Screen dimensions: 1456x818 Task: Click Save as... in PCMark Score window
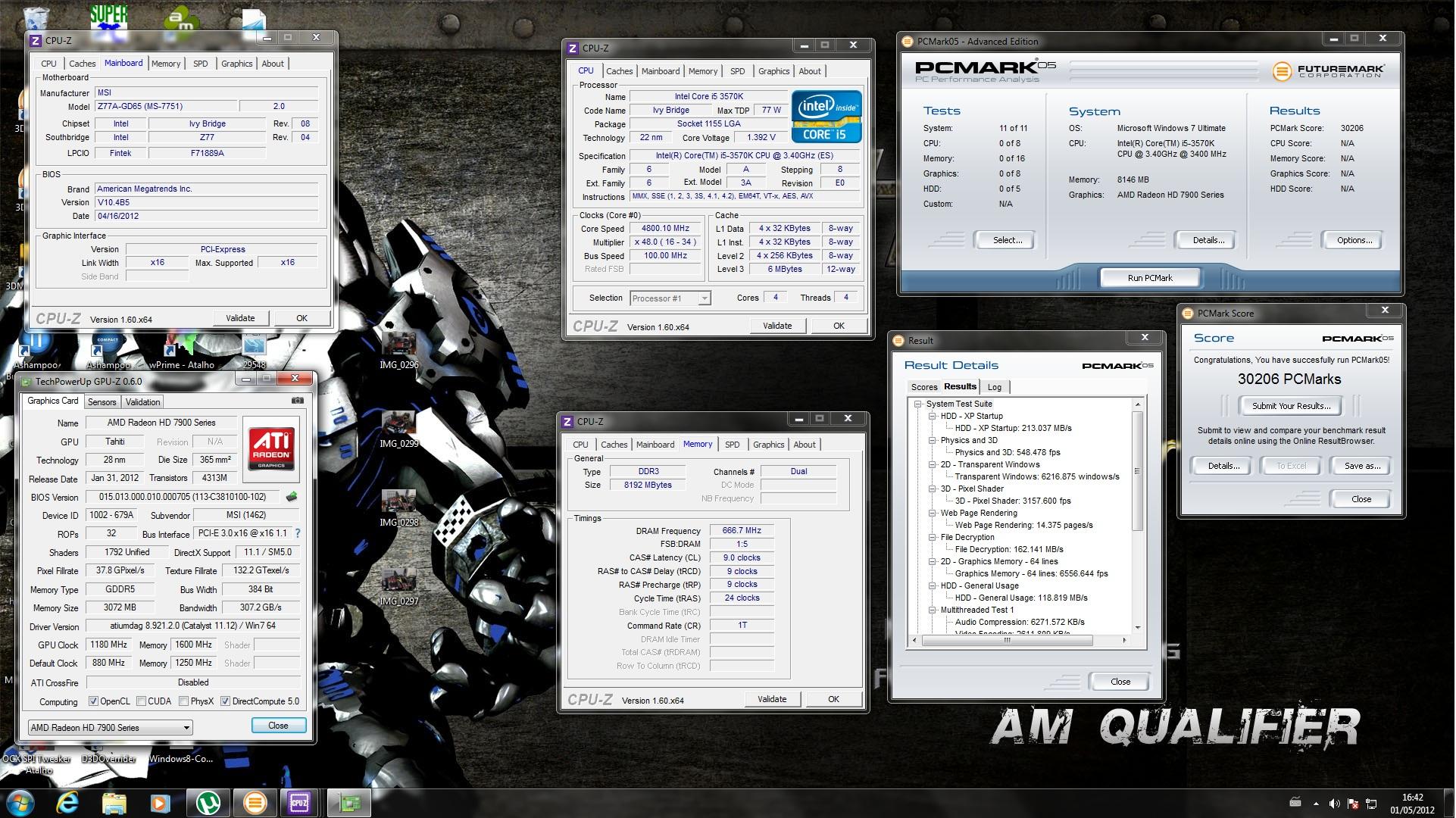[1361, 466]
